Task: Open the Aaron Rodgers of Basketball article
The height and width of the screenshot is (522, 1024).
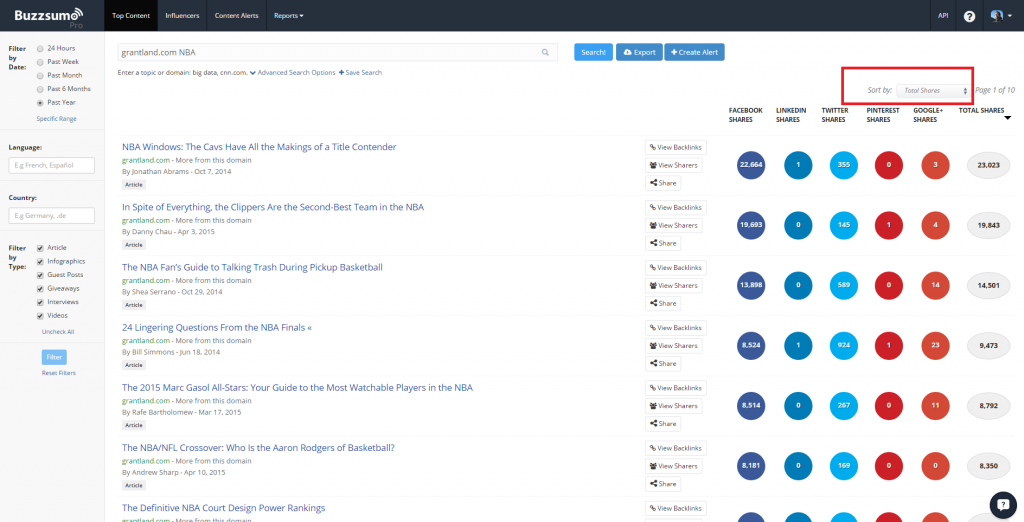Action: click(x=258, y=448)
